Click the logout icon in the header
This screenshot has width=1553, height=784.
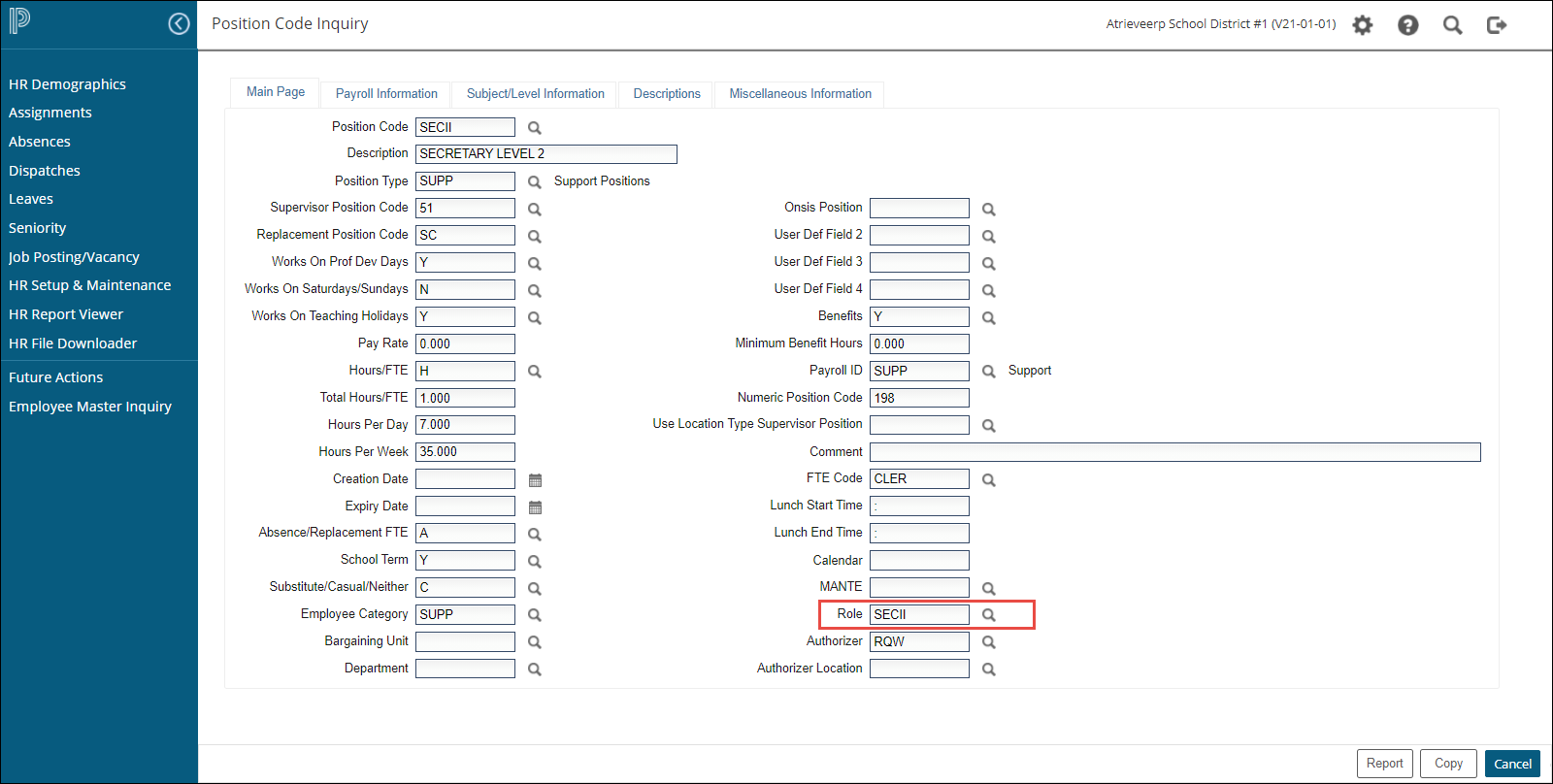[1497, 25]
